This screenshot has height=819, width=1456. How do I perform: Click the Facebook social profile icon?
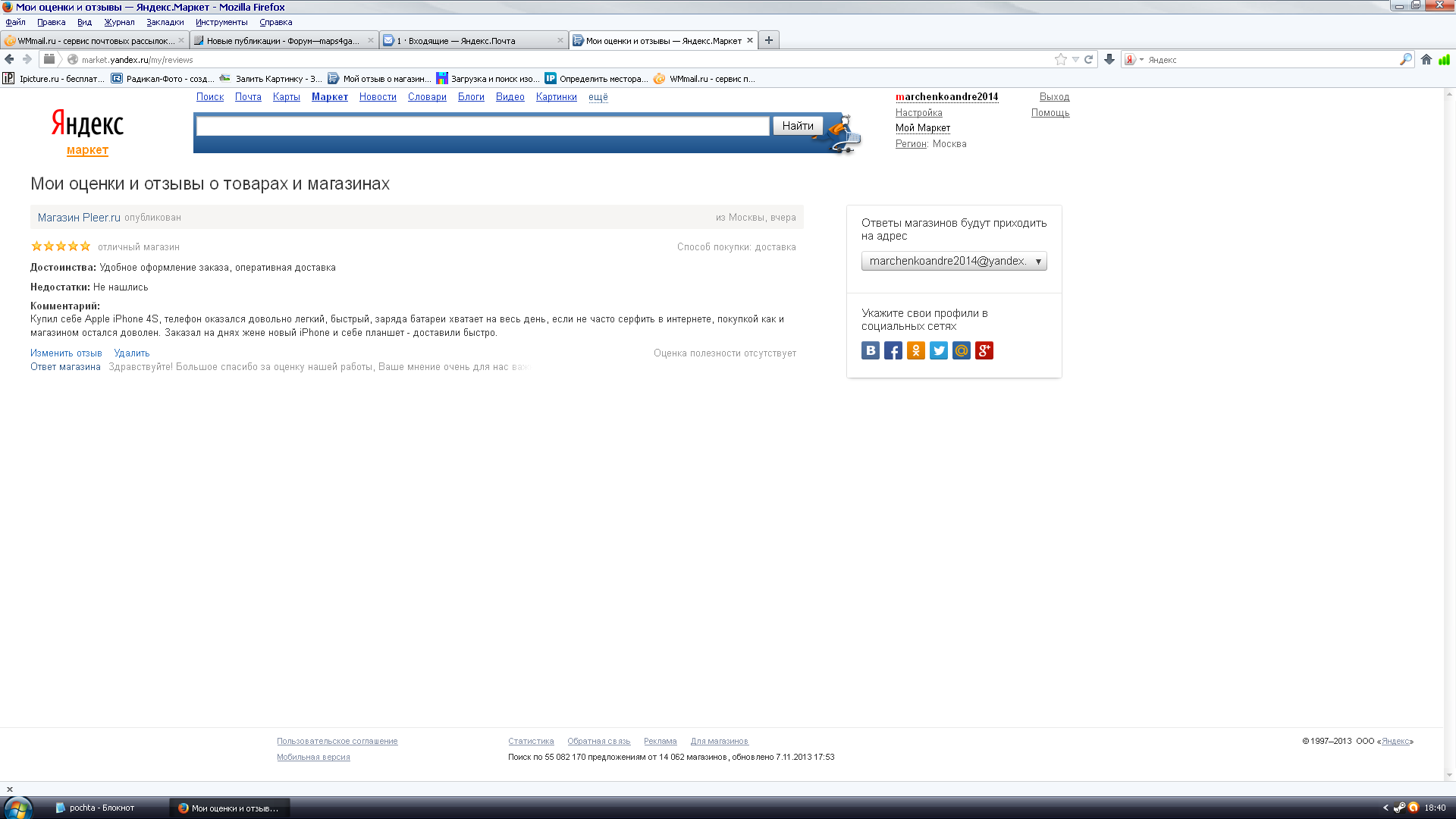tap(893, 350)
